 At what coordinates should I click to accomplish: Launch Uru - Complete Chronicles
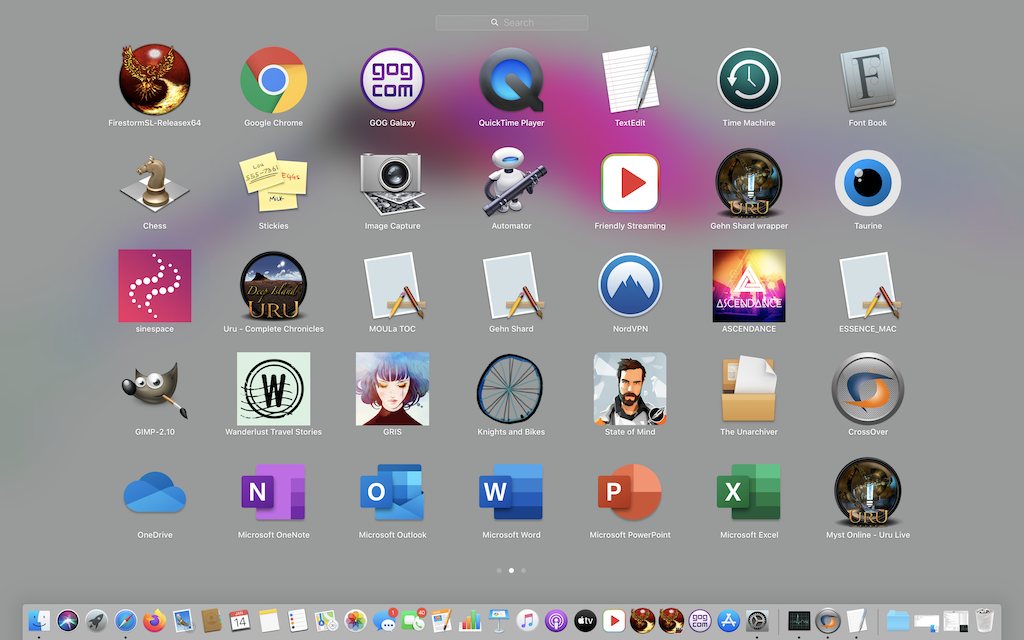pos(273,286)
